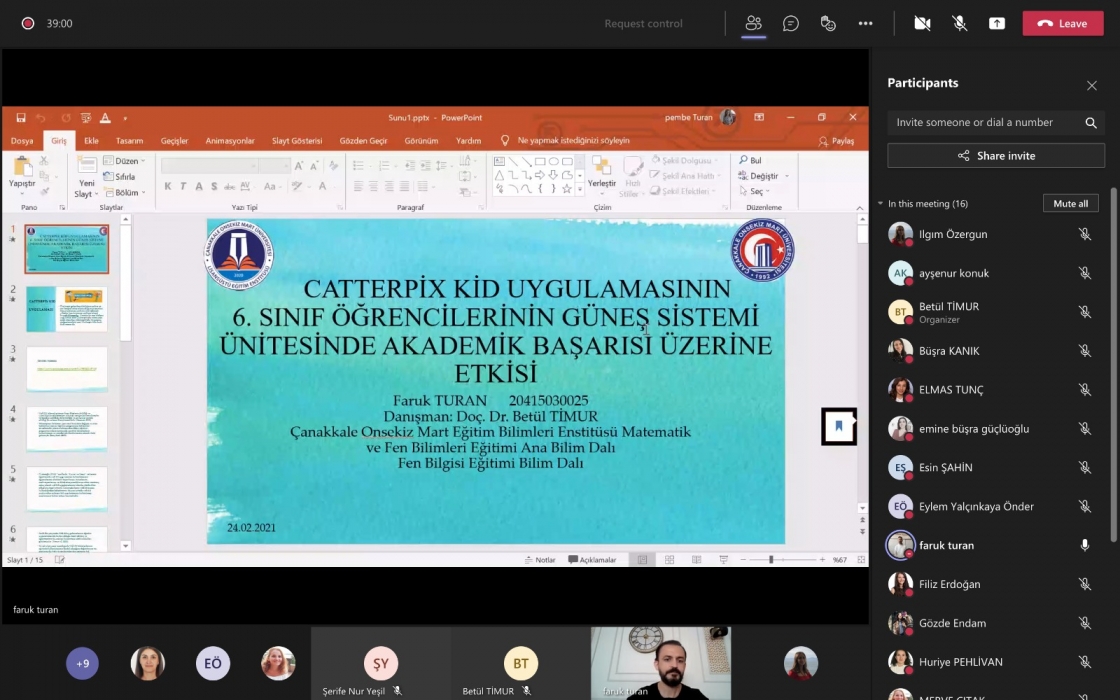Click the zoom in plus button
The width and height of the screenshot is (1120, 700).
(x=822, y=560)
